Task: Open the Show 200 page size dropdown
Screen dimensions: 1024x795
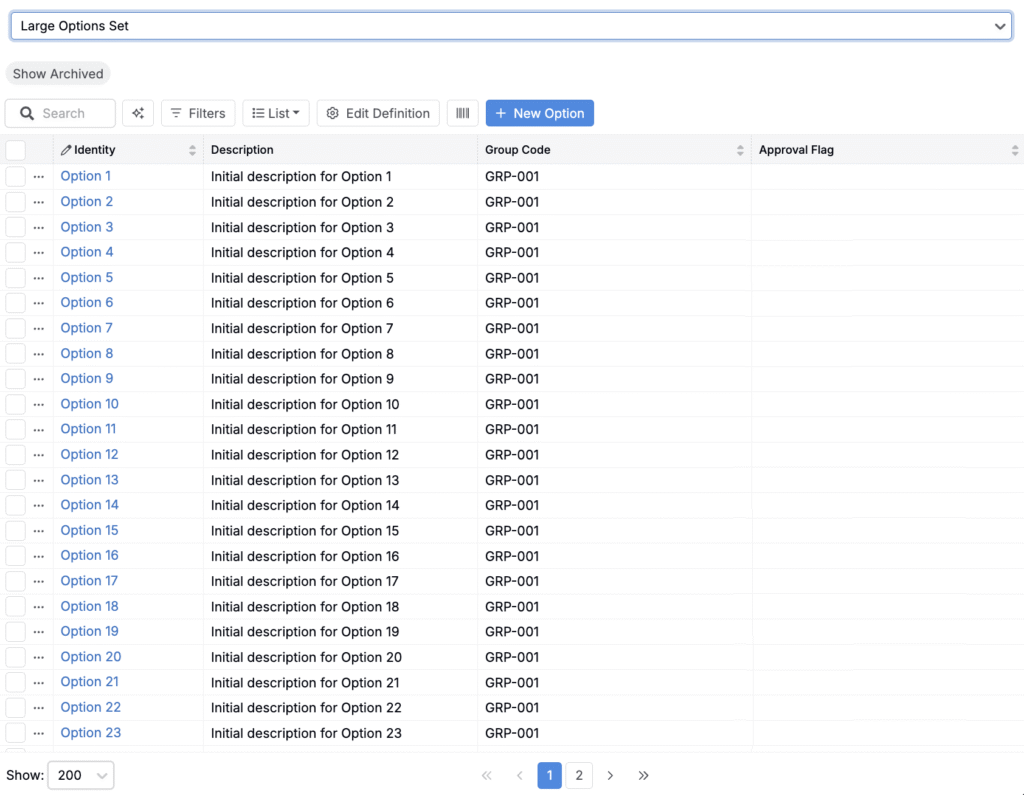Action: click(80, 775)
